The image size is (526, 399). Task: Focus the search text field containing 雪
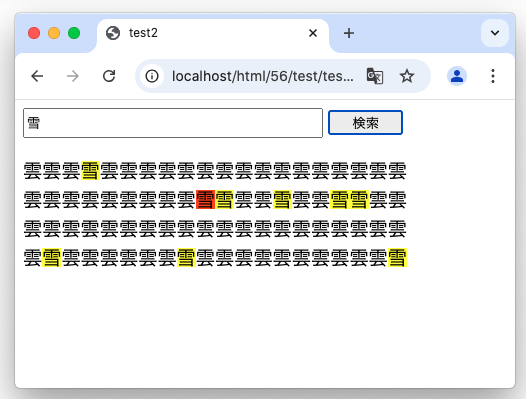click(173, 123)
